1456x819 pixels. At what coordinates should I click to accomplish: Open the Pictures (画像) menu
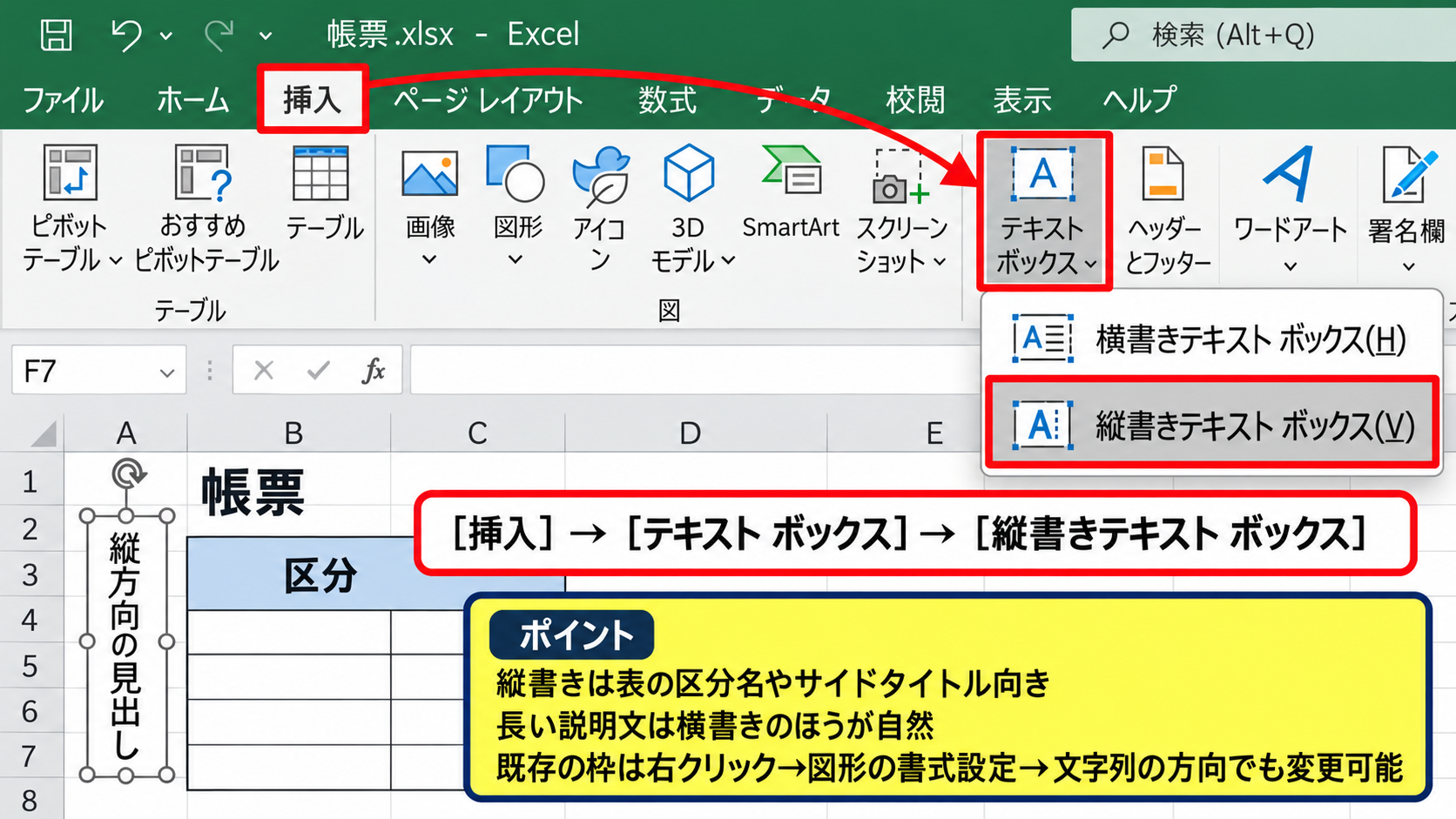click(429, 207)
